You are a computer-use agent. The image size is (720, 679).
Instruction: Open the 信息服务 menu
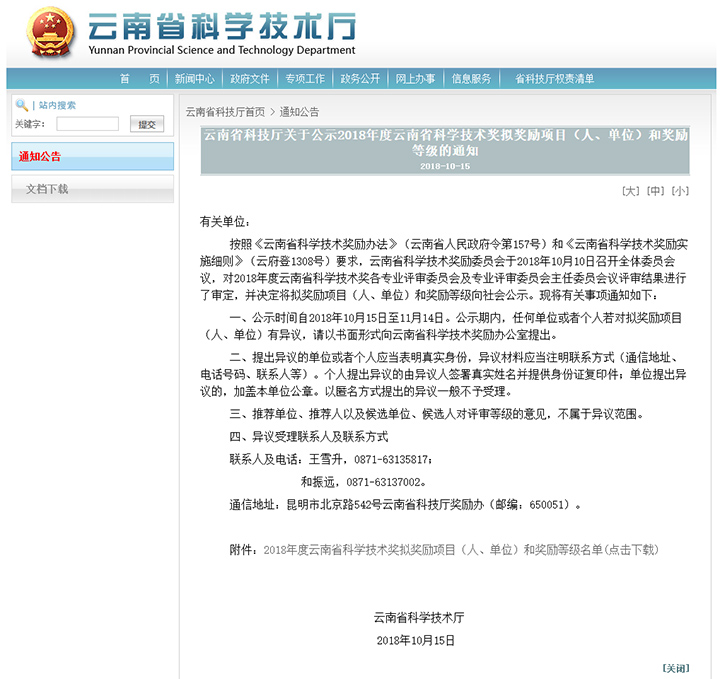471,79
